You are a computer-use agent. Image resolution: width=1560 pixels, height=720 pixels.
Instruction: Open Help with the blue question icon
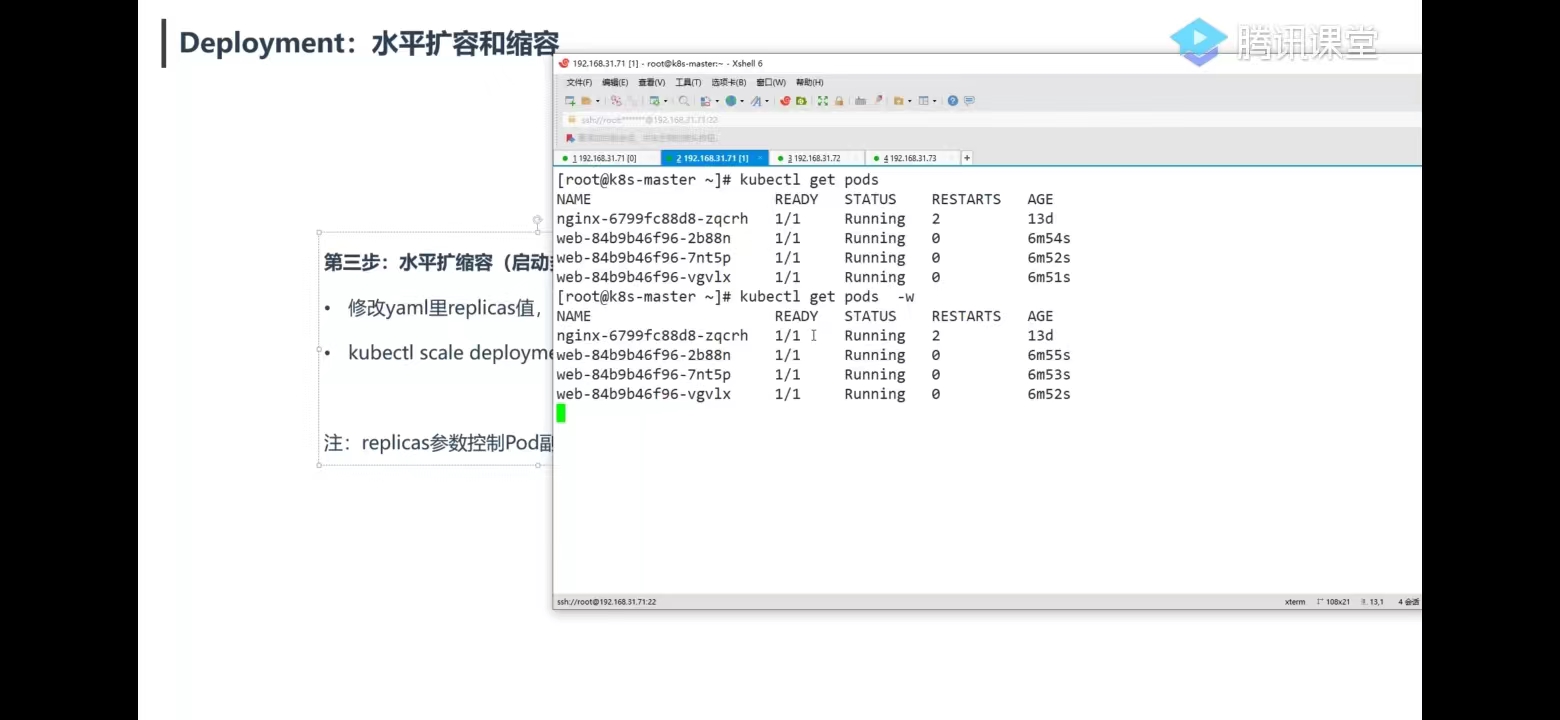(x=953, y=101)
